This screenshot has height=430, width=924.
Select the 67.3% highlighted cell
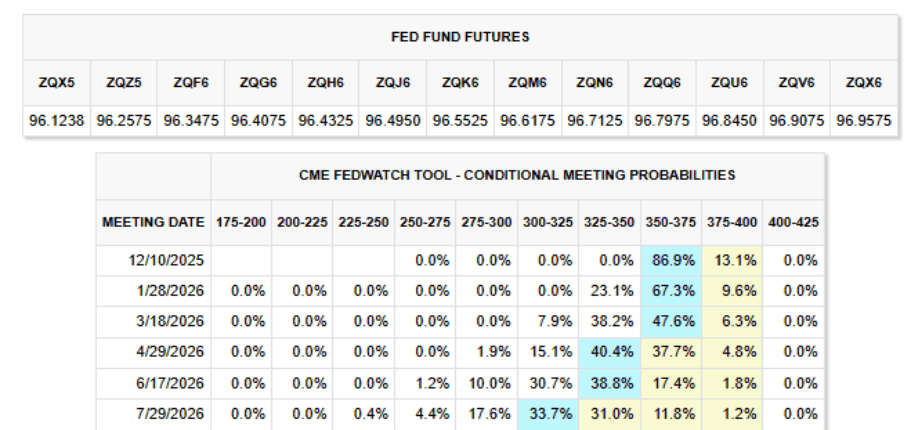(x=671, y=290)
